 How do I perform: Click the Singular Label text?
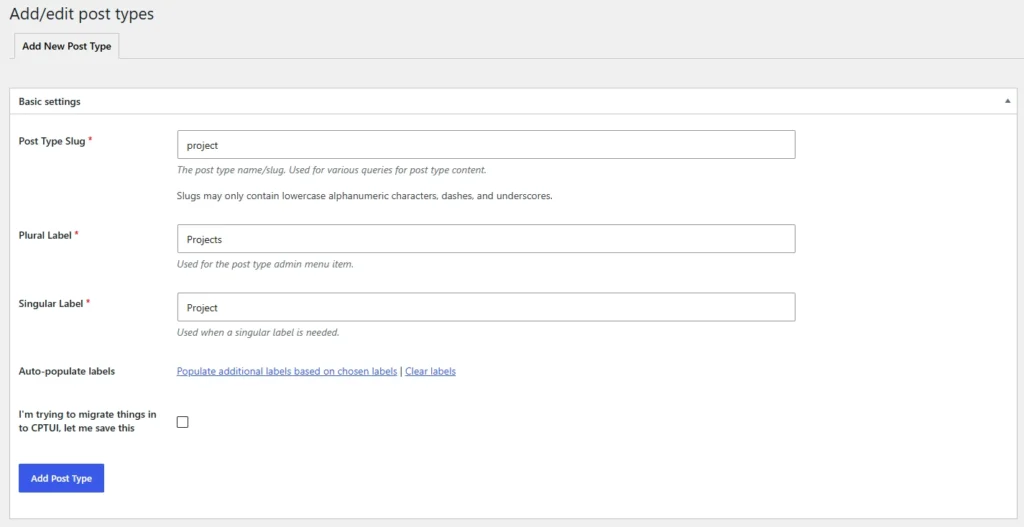click(x=51, y=304)
